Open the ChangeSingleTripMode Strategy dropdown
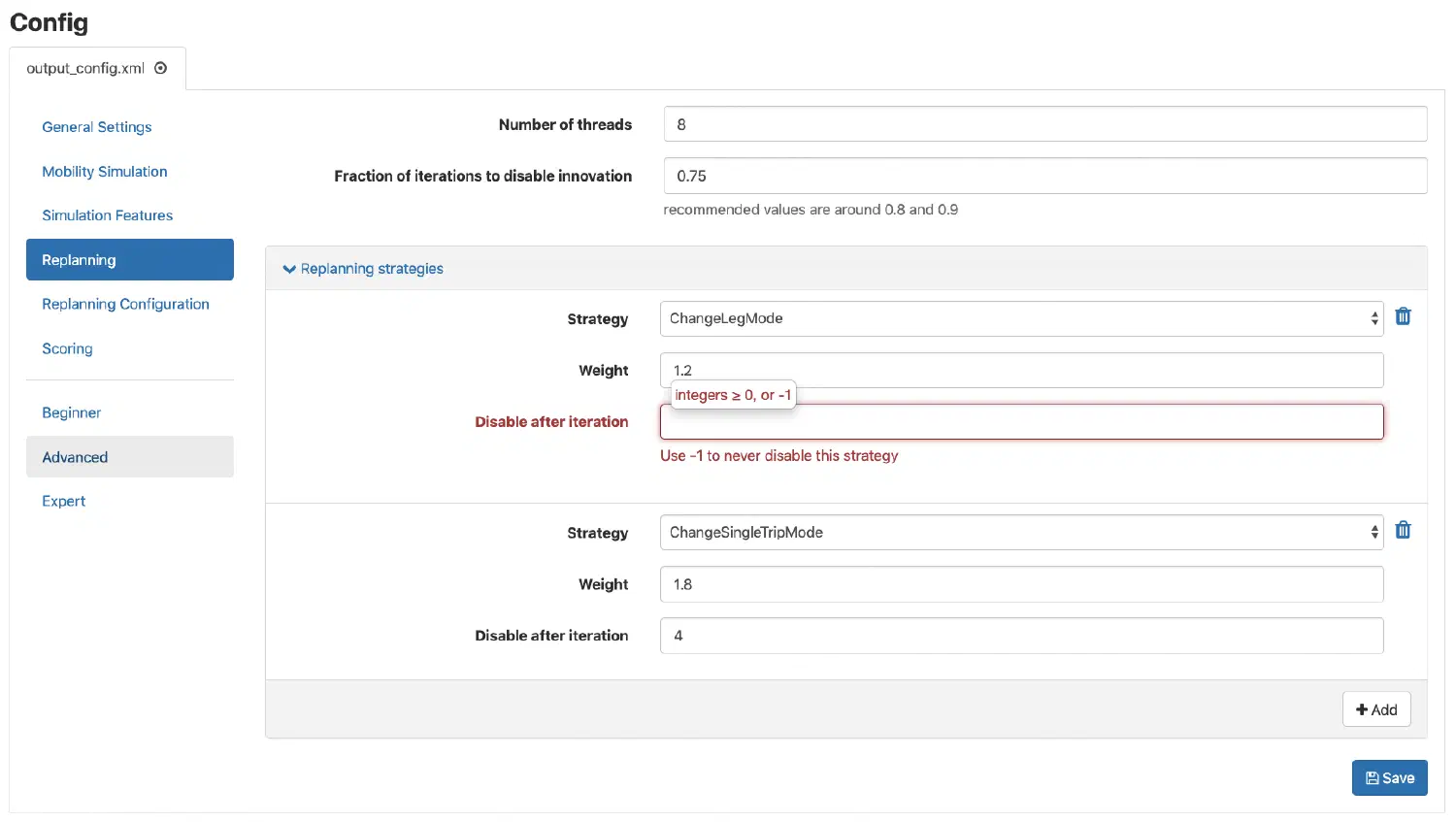The image size is (1456, 822). [1019, 532]
